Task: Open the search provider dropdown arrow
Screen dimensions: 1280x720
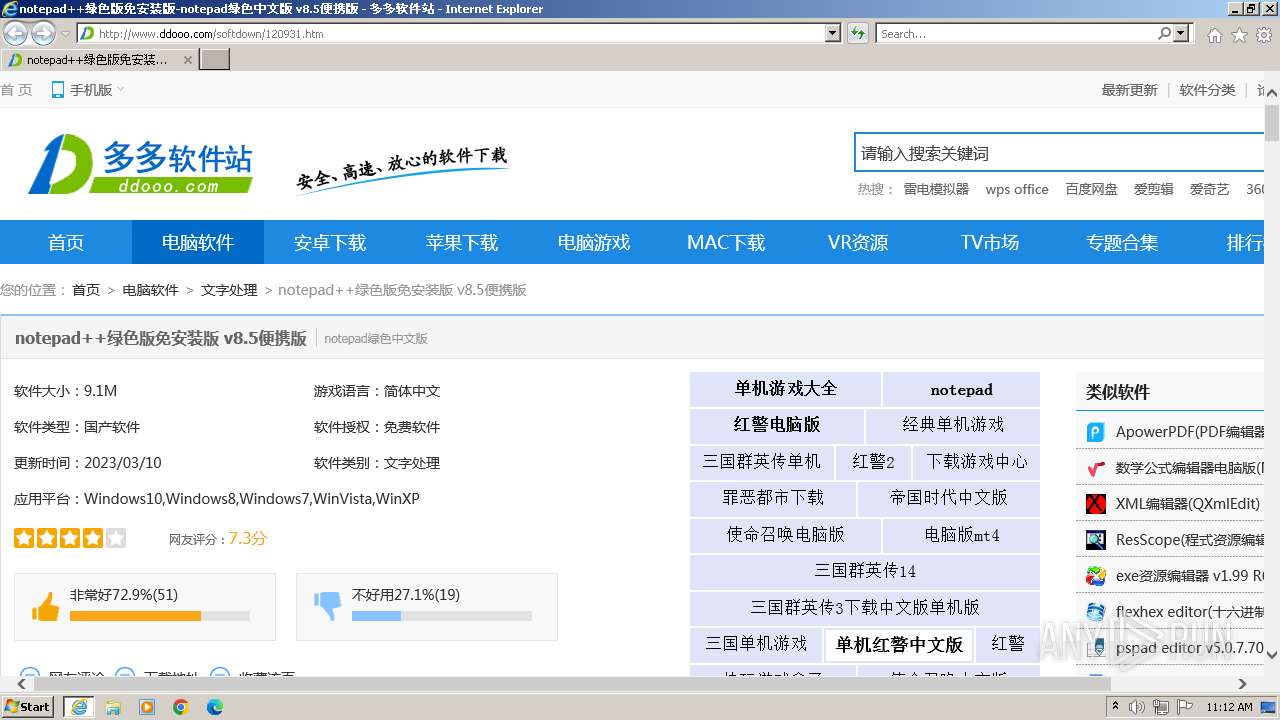Action: point(1182,33)
